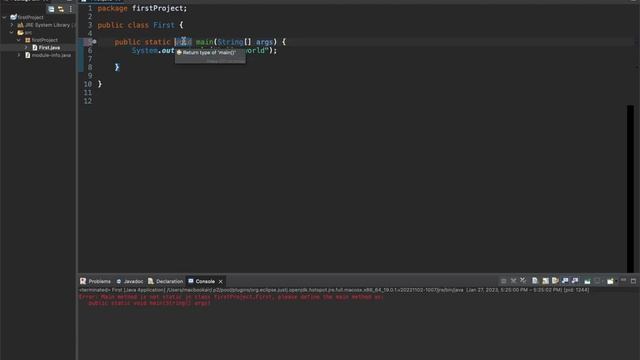Toggle Link with Editor icon
The width and height of the screenshot is (640, 360).
61,9
